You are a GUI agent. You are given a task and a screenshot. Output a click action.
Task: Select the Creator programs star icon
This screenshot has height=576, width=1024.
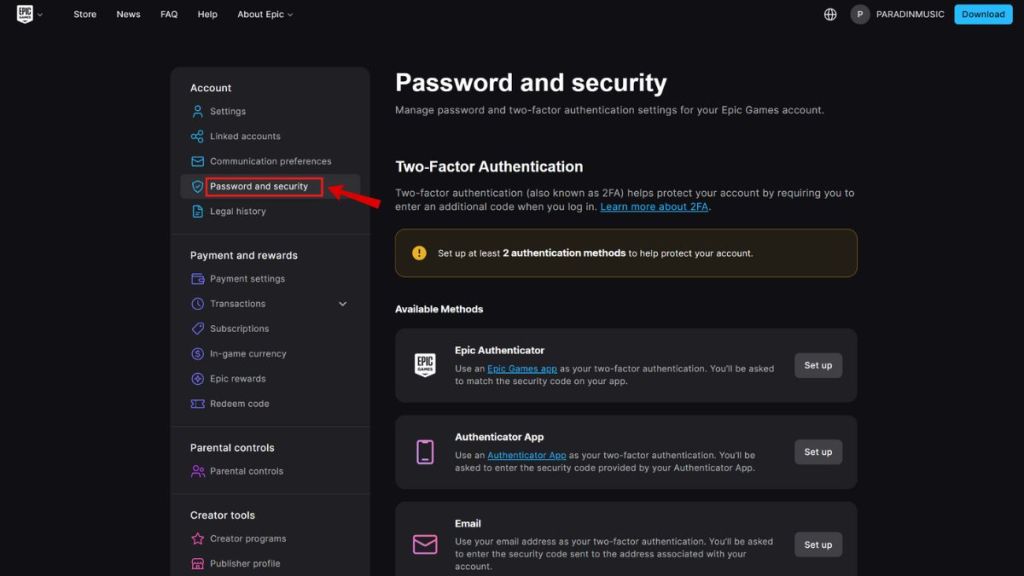coord(196,538)
